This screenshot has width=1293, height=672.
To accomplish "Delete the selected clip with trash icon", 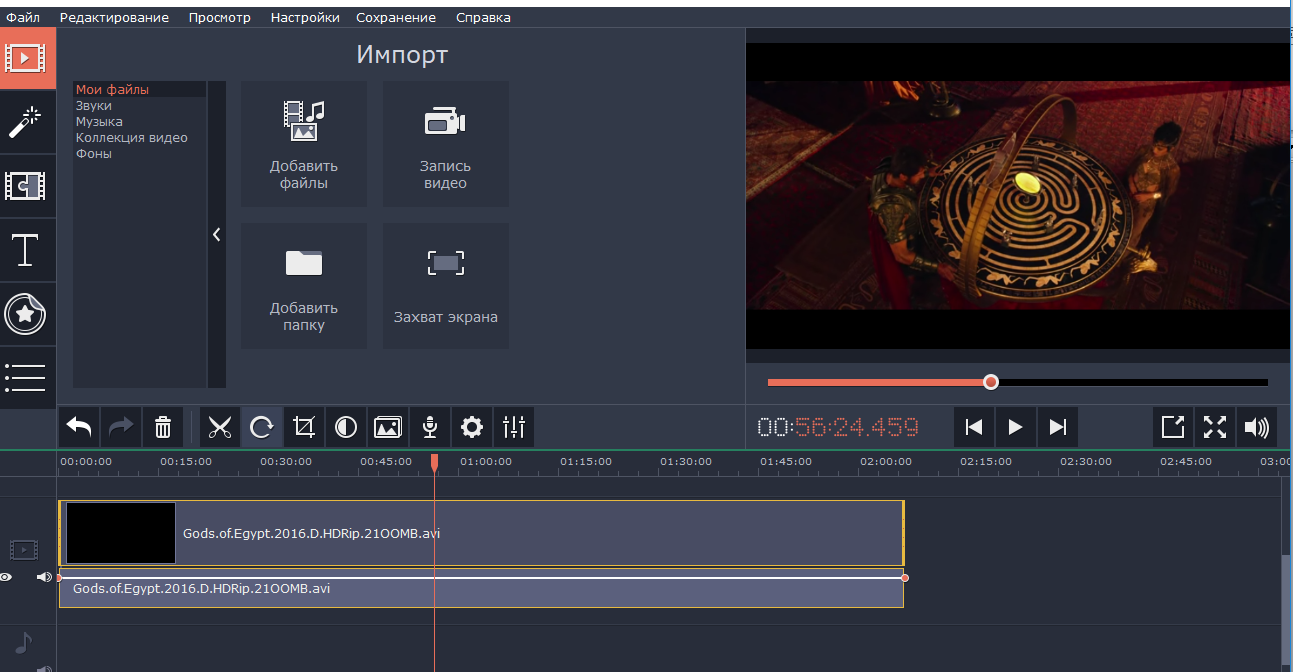I will click(x=163, y=428).
